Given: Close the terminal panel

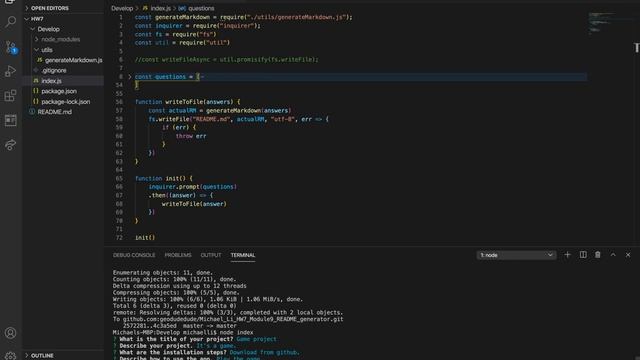Looking at the screenshot, I should tap(628, 255).
